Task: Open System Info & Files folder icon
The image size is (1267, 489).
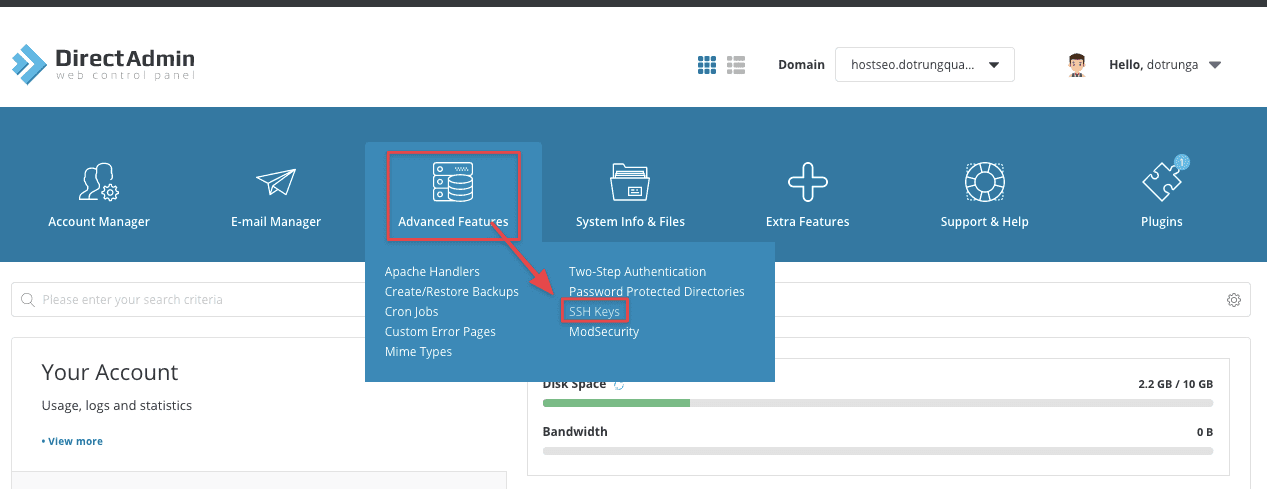Action: [x=630, y=182]
